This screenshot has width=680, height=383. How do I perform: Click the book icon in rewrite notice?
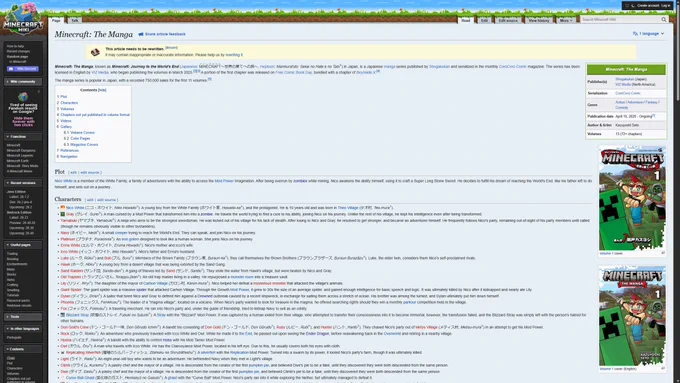click(95, 52)
